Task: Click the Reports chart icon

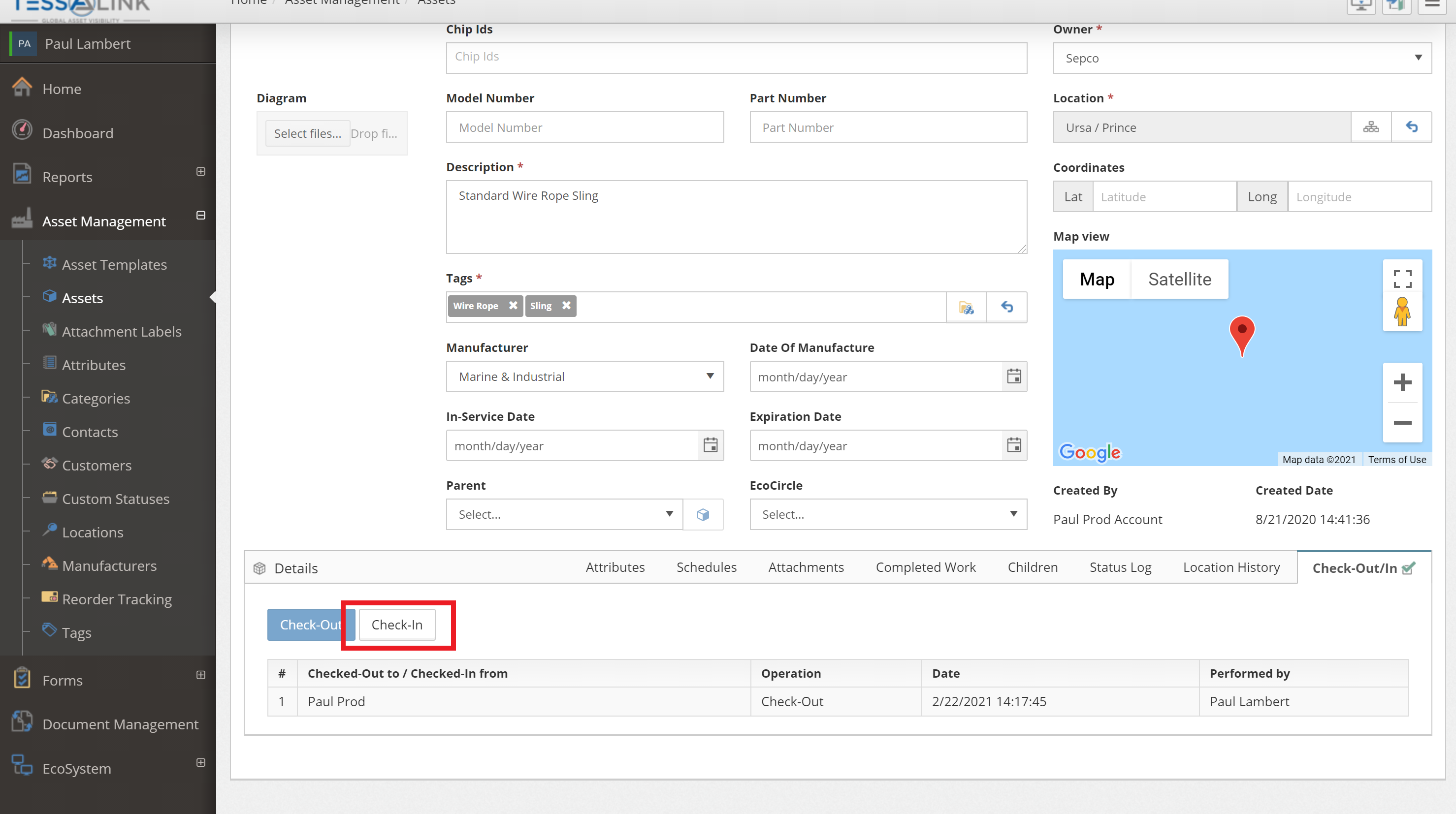Action: 22,174
